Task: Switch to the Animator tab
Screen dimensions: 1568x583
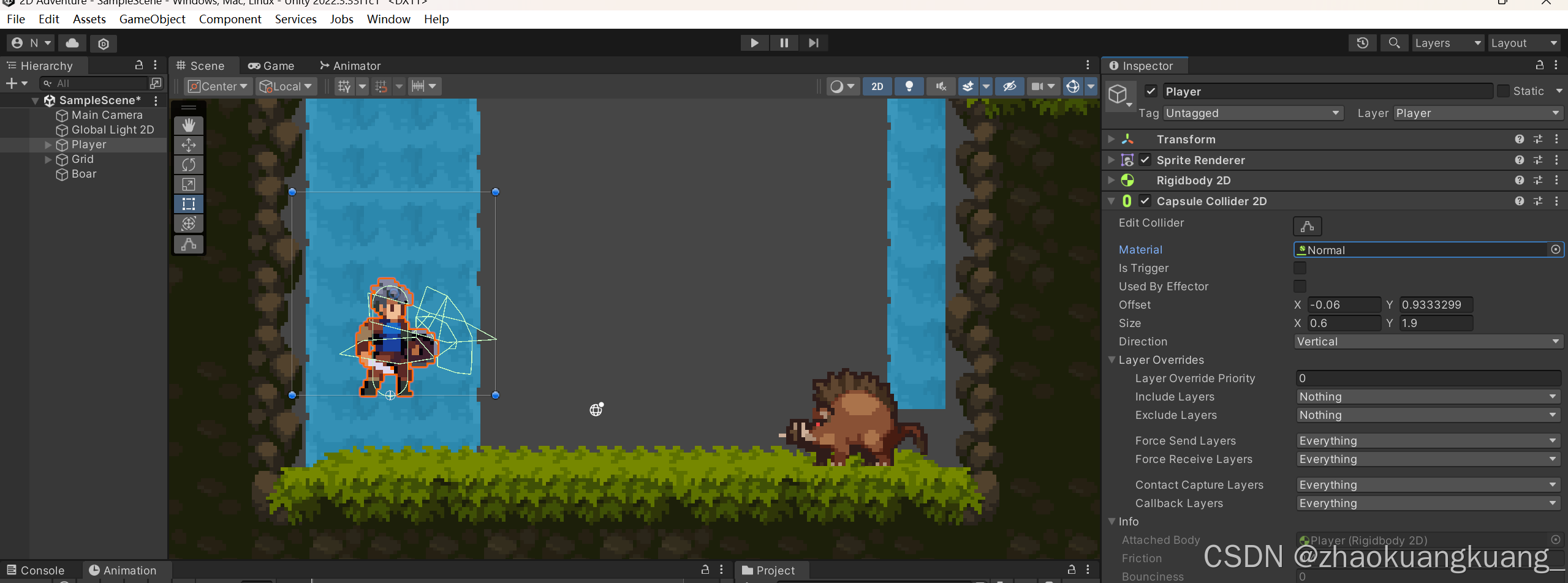Action: (350, 66)
